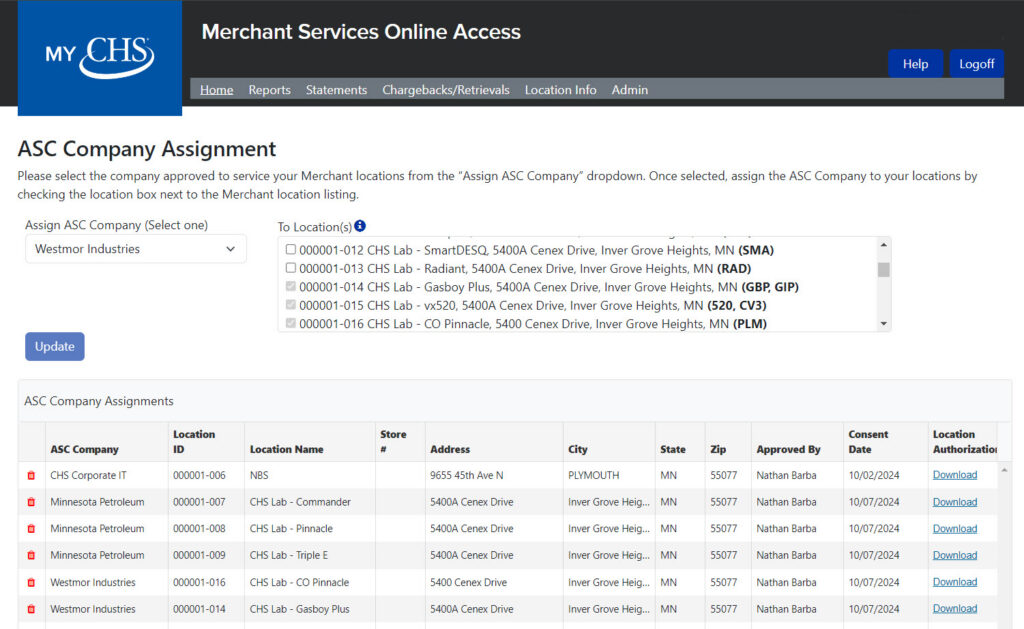Delete the CHS Lab - CO Pinnacle row
The height and width of the screenshot is (629, 1024).
(31, 583)
